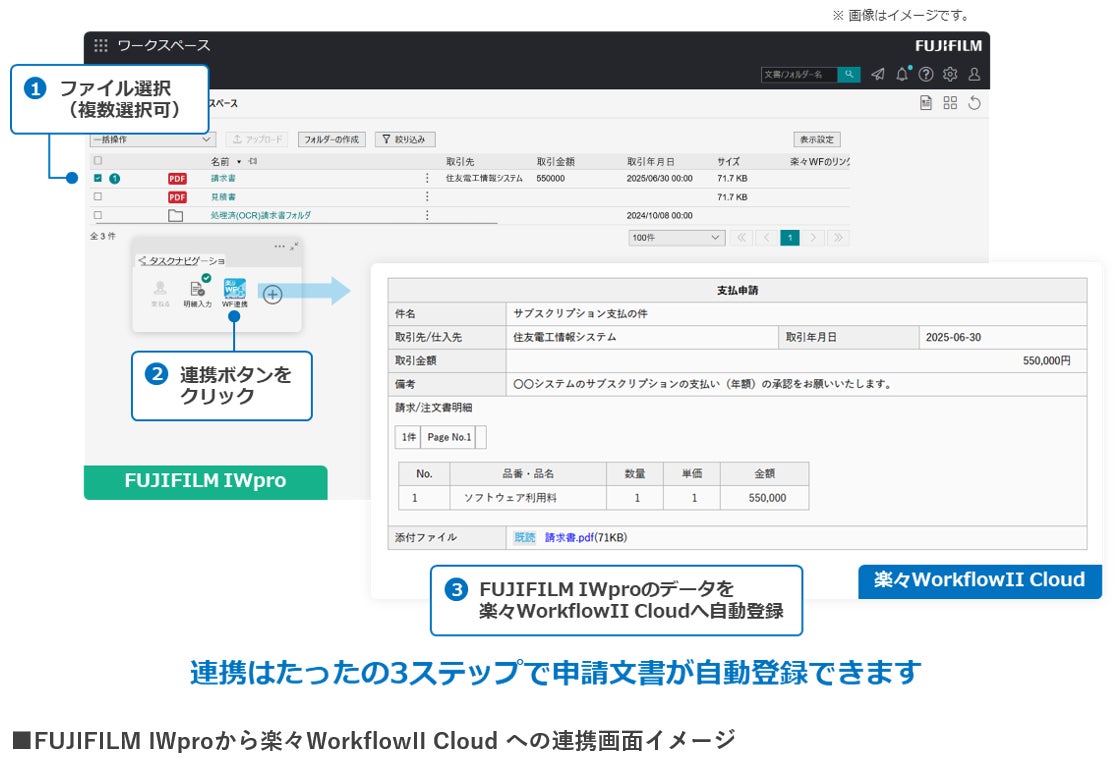Open the task navigation panel ellipsis menu

coord(279,246)
